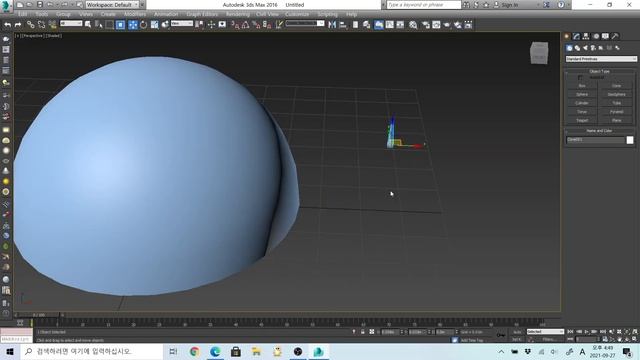Open the Hierarchy panel tab

point(586,36)
